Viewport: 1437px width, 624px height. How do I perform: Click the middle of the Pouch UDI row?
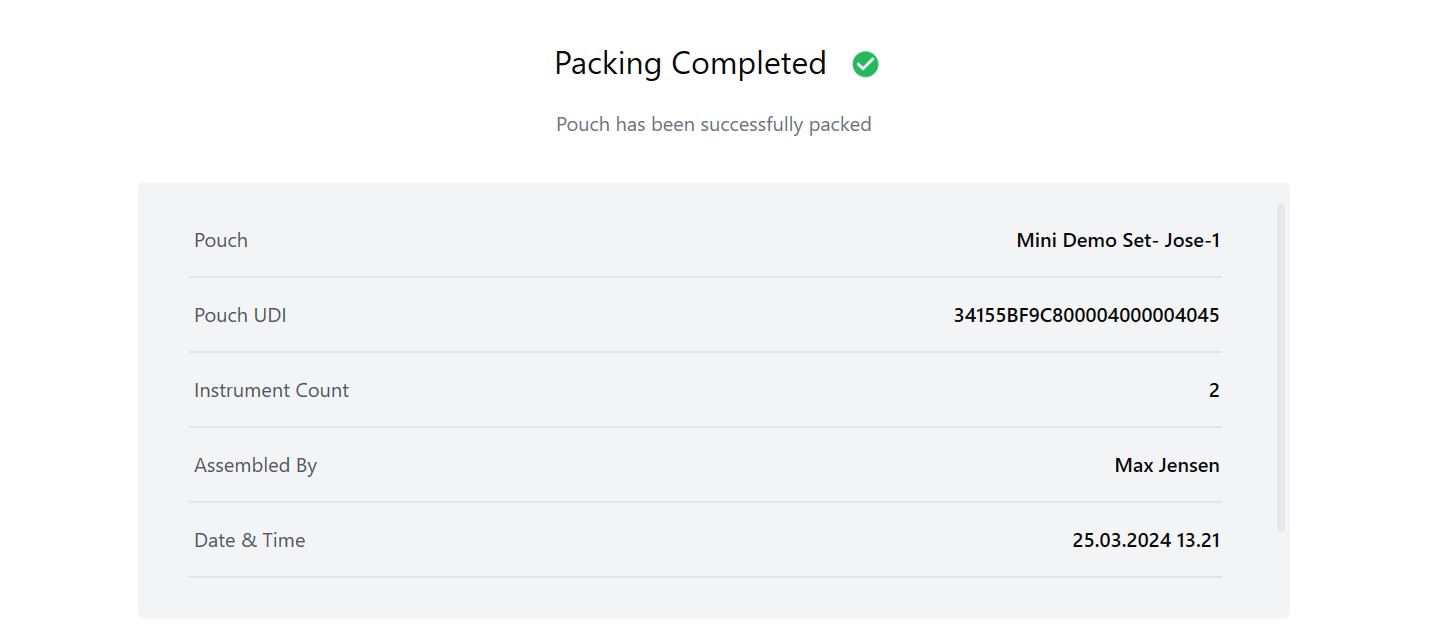click(x=705, y=315)
